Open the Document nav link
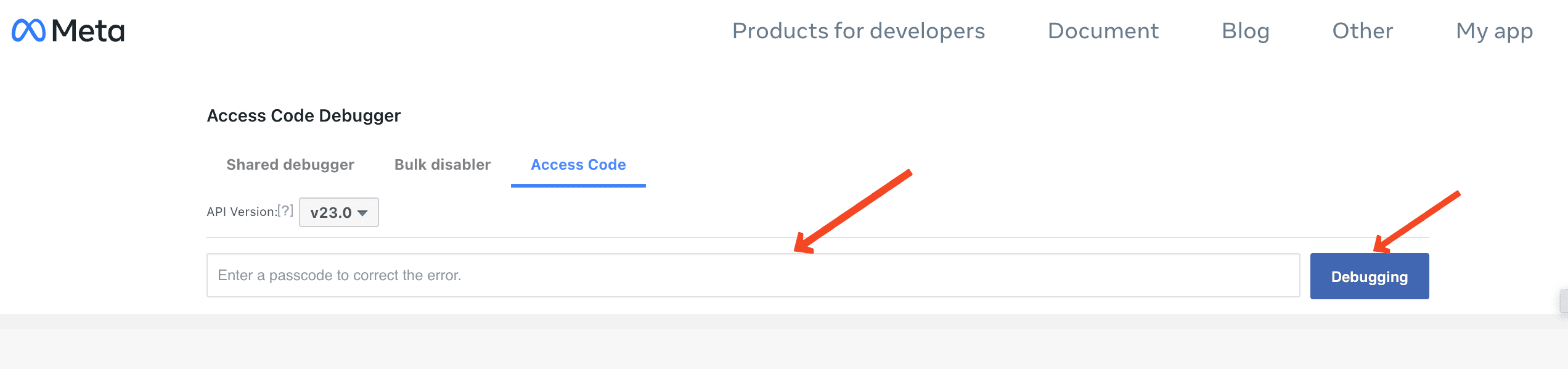Screen dimensions: 1568x369 (x=1103, y=31)
